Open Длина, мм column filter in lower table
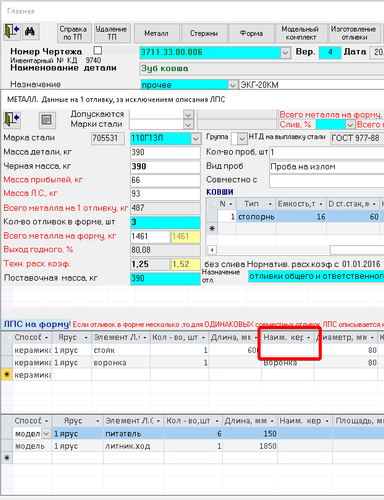This screenshot has height=500, width=384. click(272, 421)
